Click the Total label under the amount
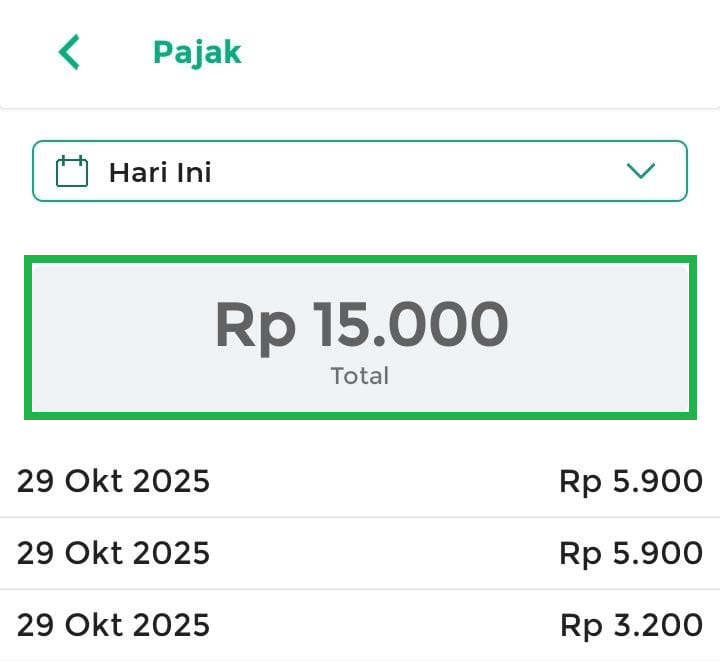Screen dimensions: 720x661 360,376
